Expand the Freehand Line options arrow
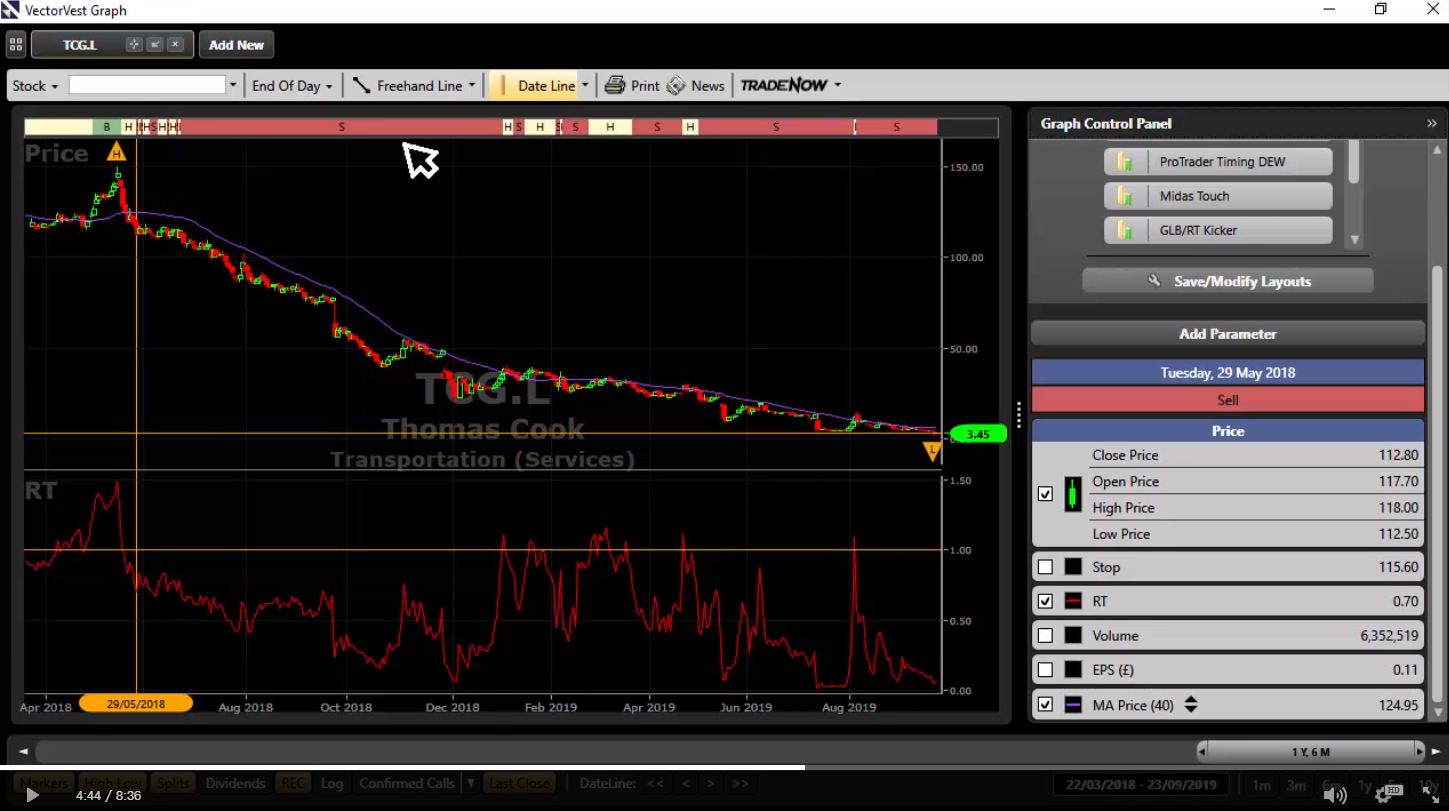 tap(472, 86)
